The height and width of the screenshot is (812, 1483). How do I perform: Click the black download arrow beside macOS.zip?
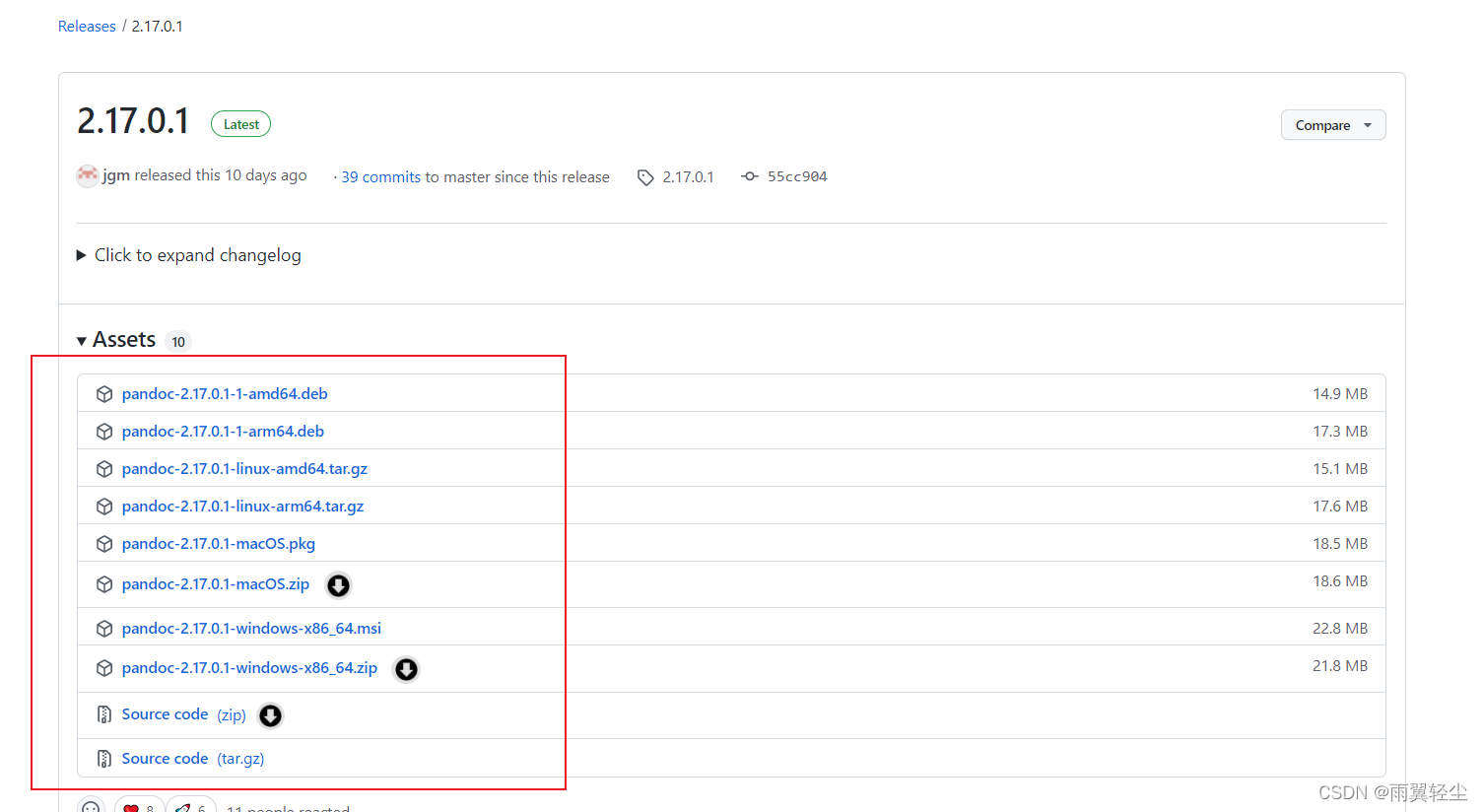coord(338,585)
